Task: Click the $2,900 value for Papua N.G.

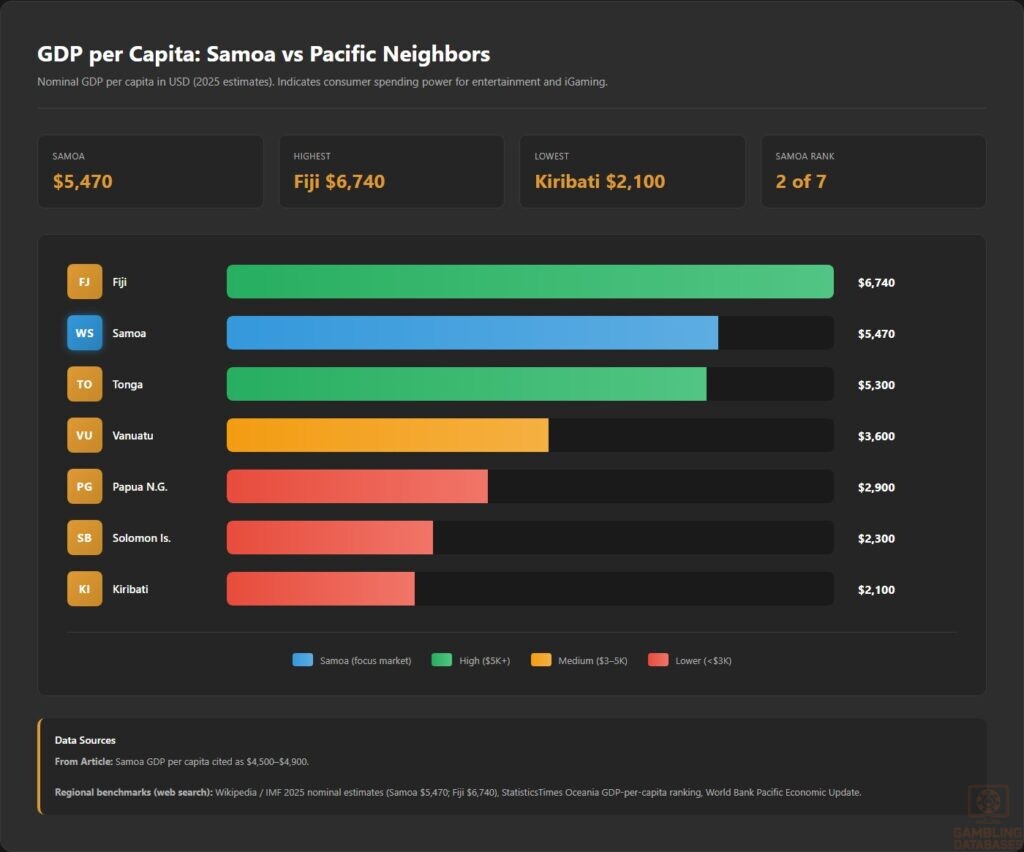Action: [876, 487]
